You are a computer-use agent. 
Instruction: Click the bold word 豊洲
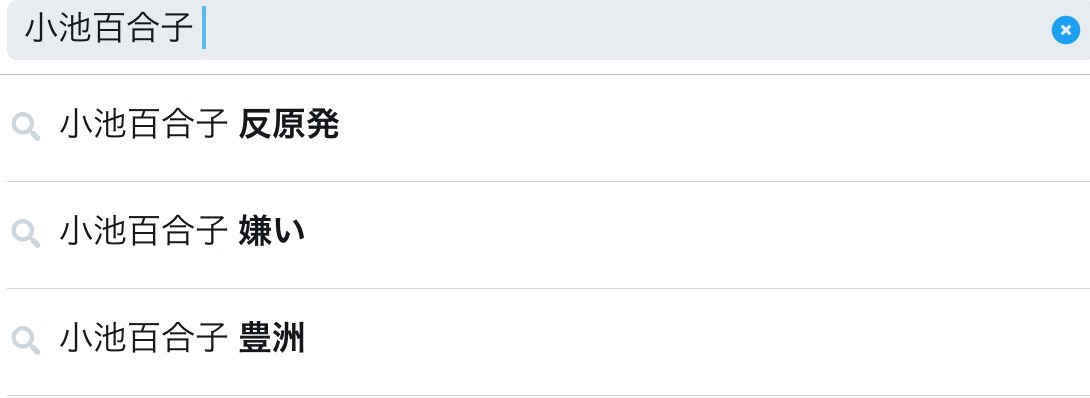point(272,340)
